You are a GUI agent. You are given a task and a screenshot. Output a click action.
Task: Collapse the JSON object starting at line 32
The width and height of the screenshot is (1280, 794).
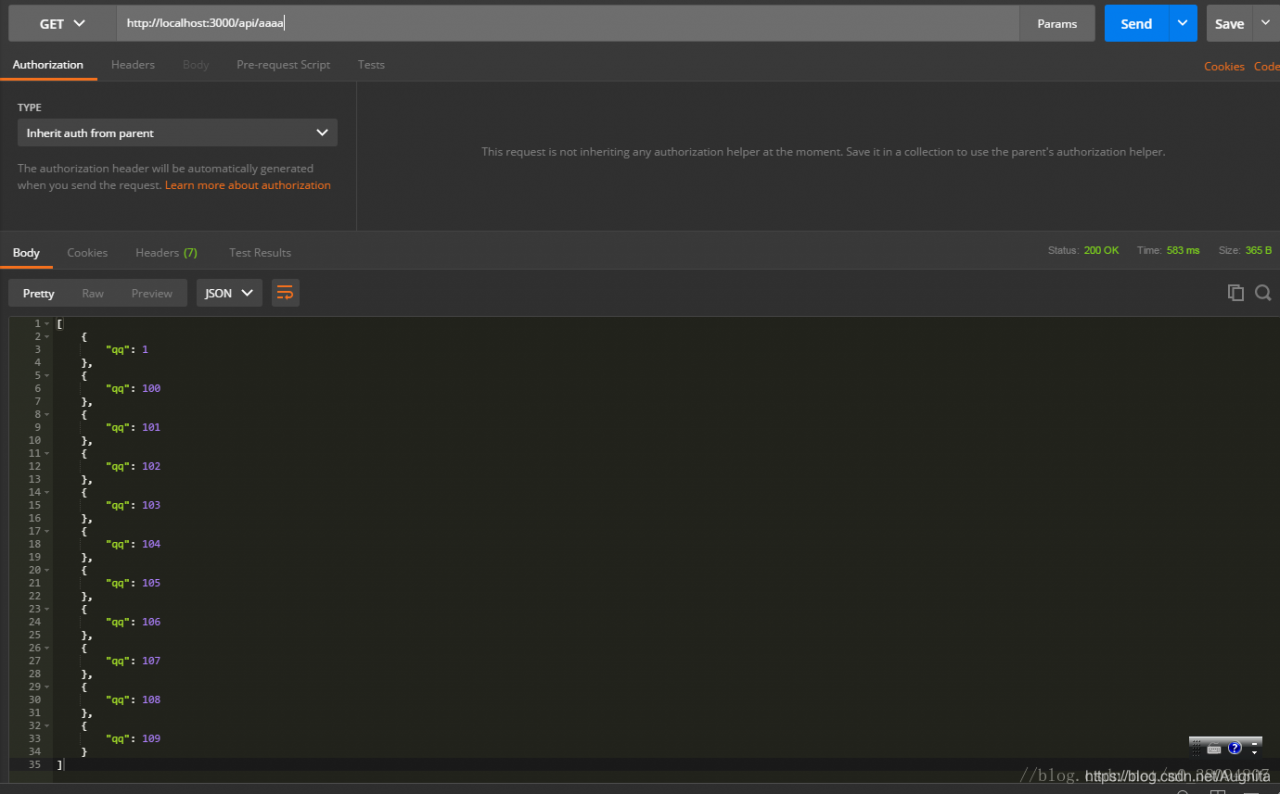point(47,727)
